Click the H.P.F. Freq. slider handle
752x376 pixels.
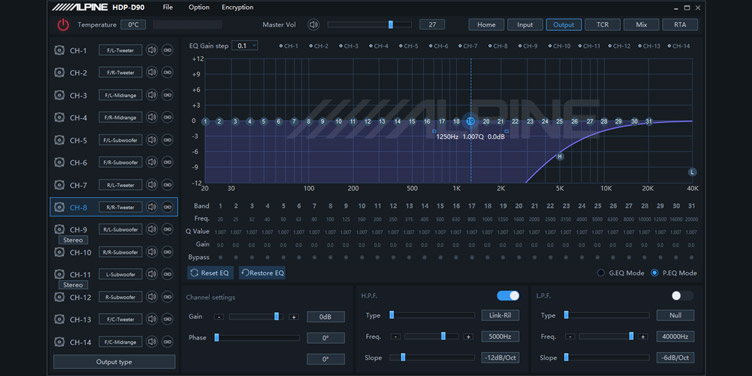443,336
